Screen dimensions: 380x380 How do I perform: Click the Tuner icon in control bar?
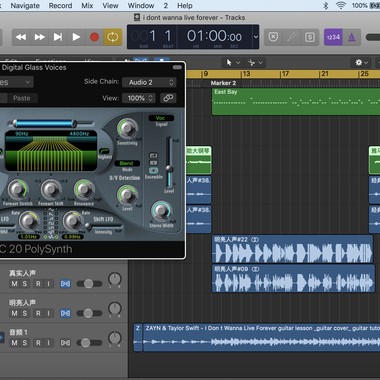[291, 37]
